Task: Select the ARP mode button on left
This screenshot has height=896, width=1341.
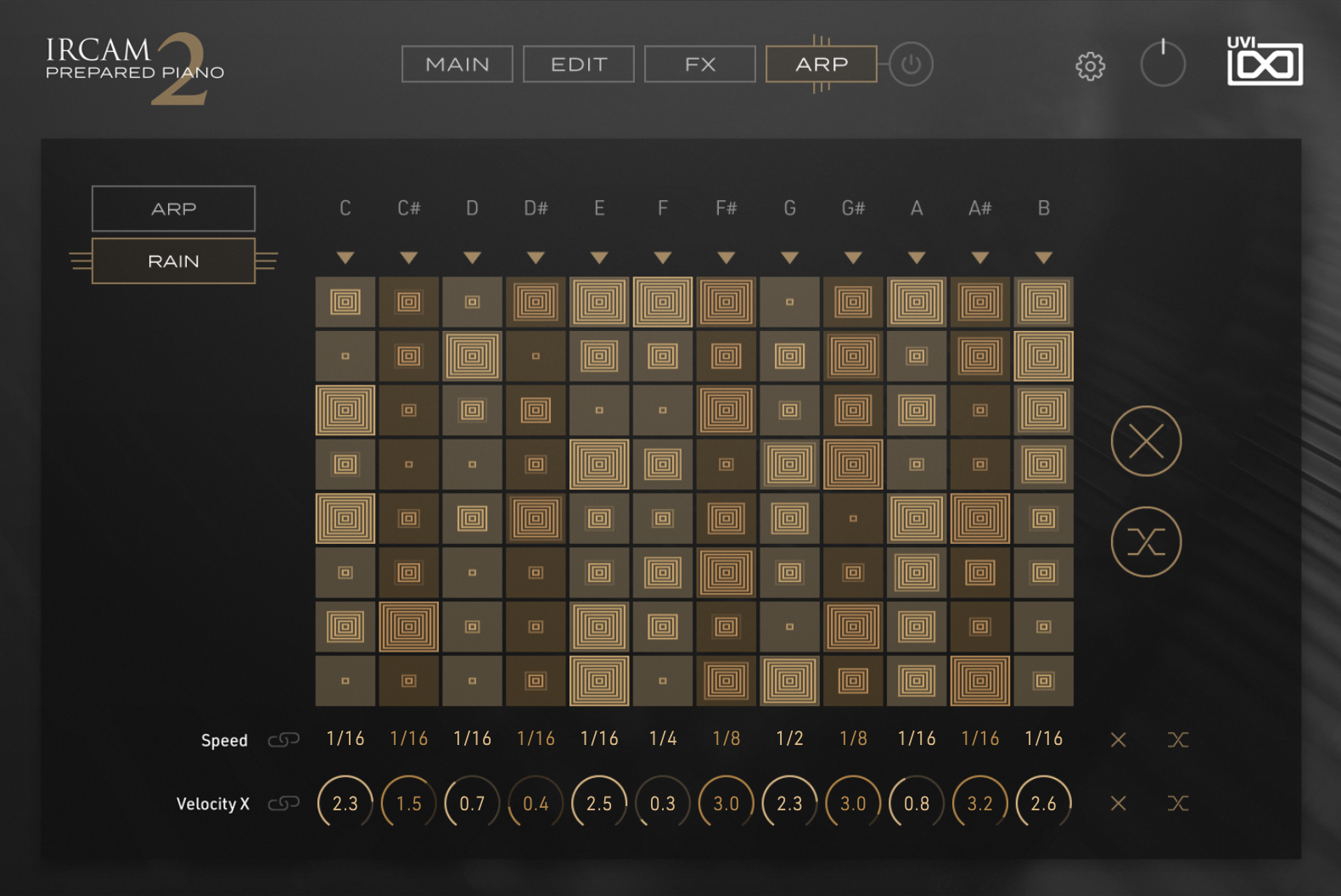Action: point(173,209)
